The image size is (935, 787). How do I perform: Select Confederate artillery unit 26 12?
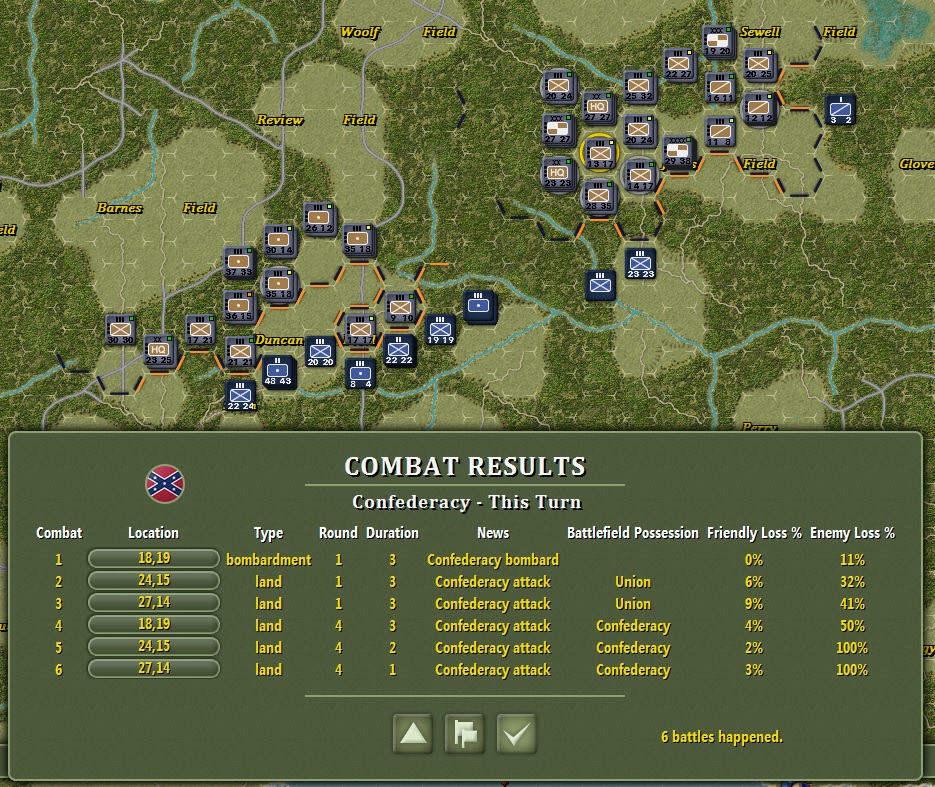click(x=319, y=218)
